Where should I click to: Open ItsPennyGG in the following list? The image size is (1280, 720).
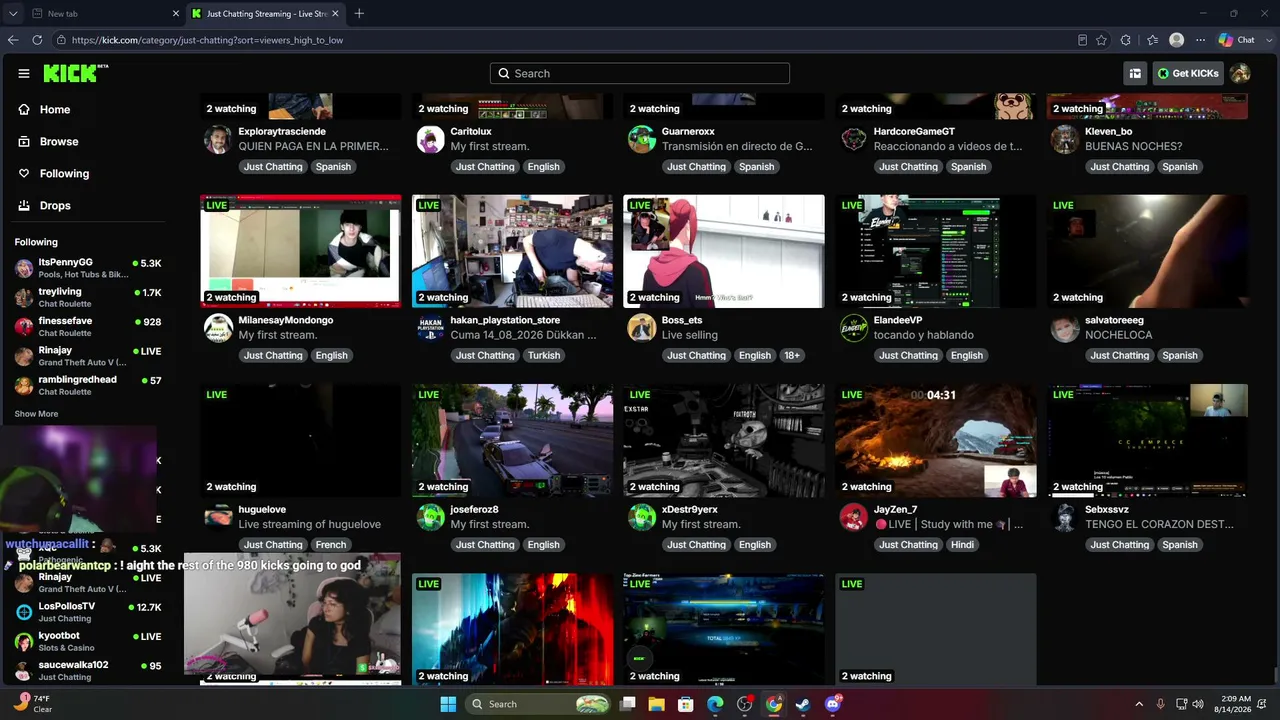click(x=88, y=268)
